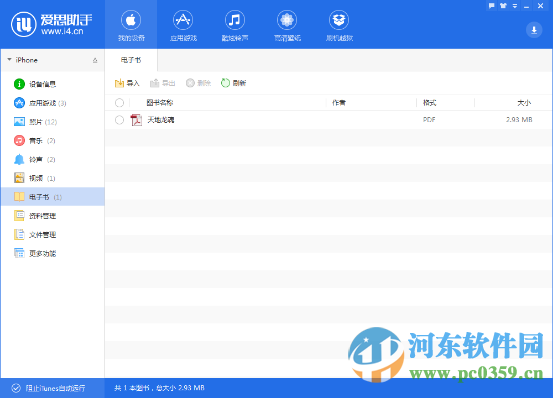Toggle the select-all circle in table header

pos(120,103)
